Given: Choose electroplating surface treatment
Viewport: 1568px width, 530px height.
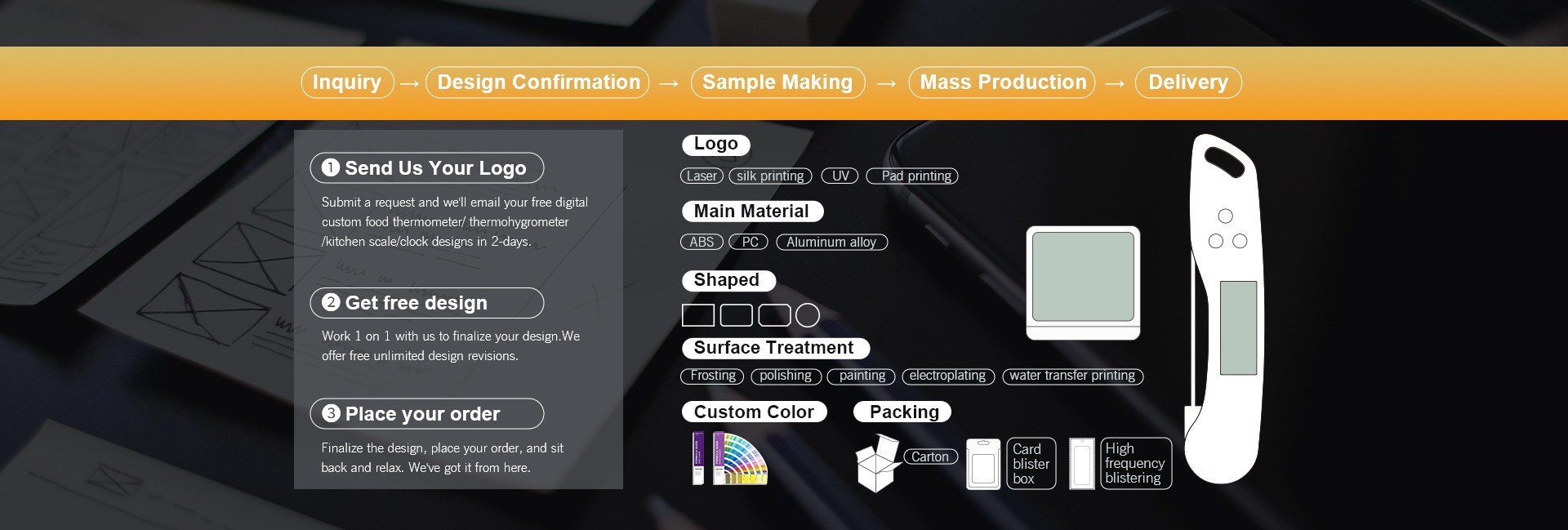Looking at the screenshot, I should pyautogui.click(x=948, y=376).
